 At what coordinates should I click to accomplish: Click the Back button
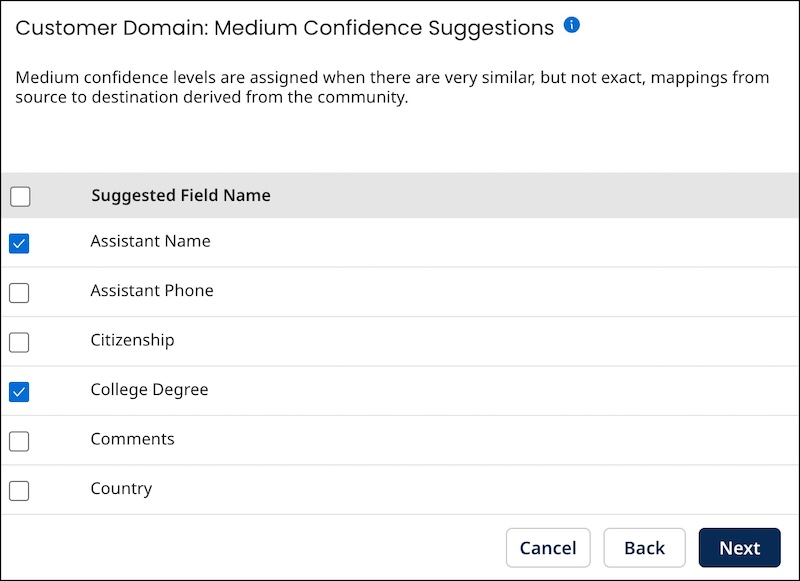pyautogui.click(x=644, y=548)
